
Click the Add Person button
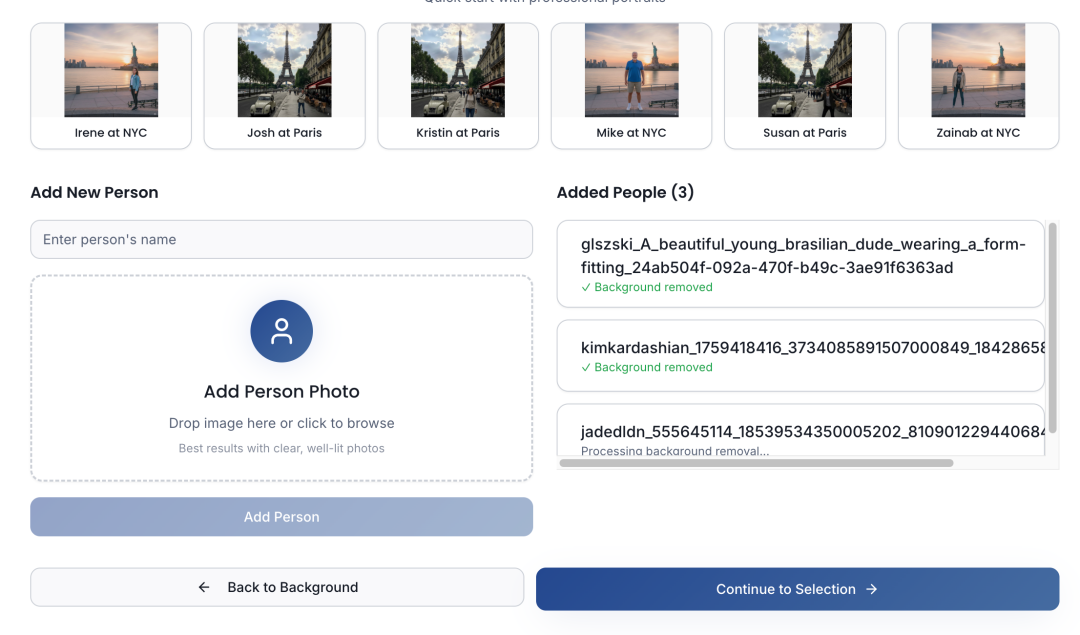pyautogui.click(x=281, y=517)
